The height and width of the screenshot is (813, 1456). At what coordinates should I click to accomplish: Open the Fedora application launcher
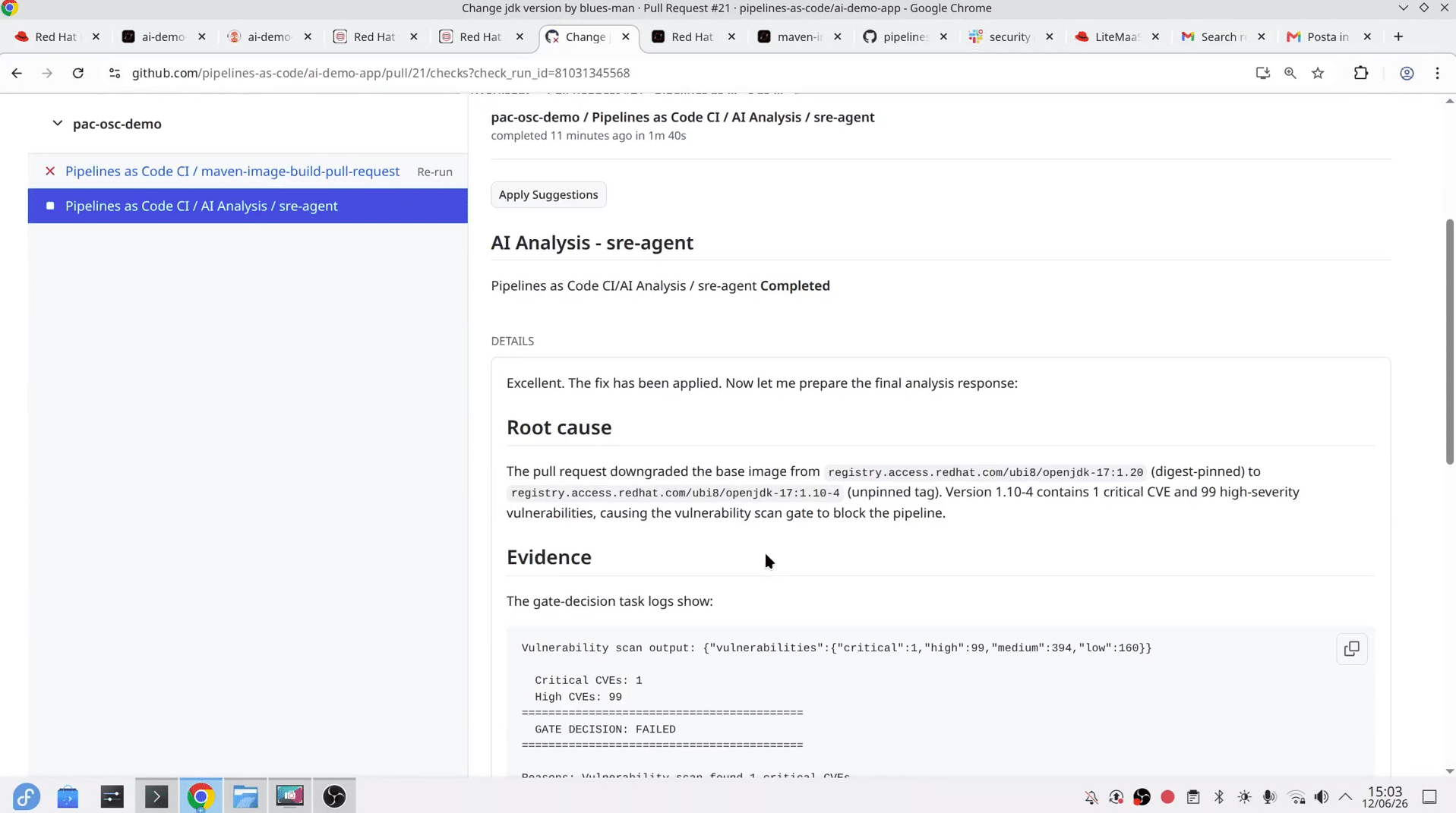(26, 796)
